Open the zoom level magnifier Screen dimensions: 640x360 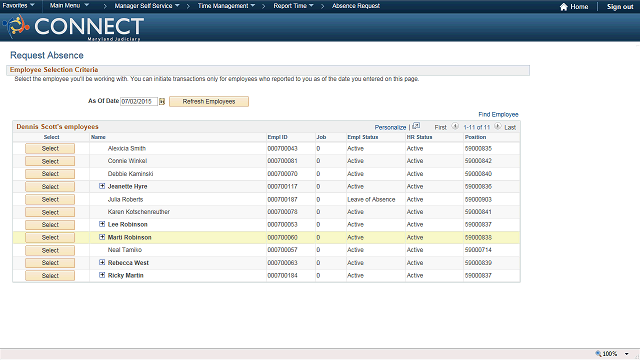tap(598, 353)
